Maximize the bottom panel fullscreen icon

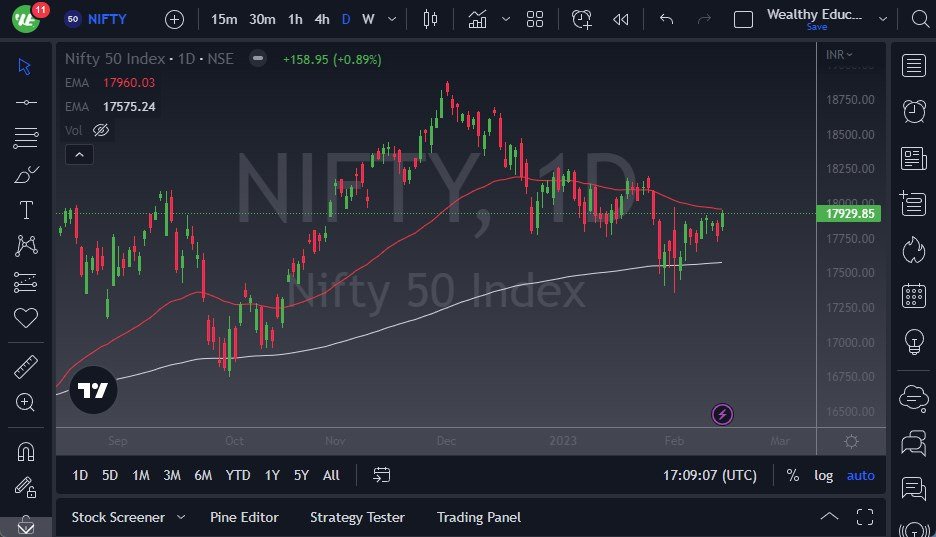click(x=864, y=517)
